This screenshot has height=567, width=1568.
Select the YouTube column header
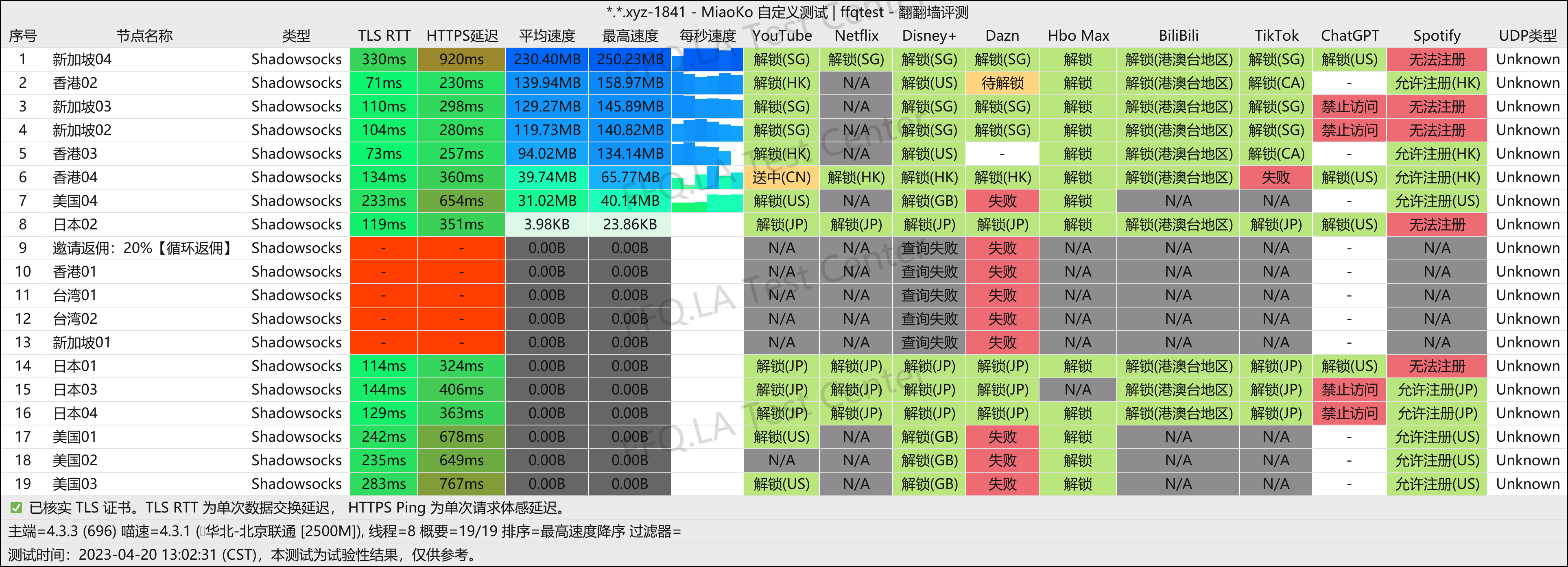point(782,36)
